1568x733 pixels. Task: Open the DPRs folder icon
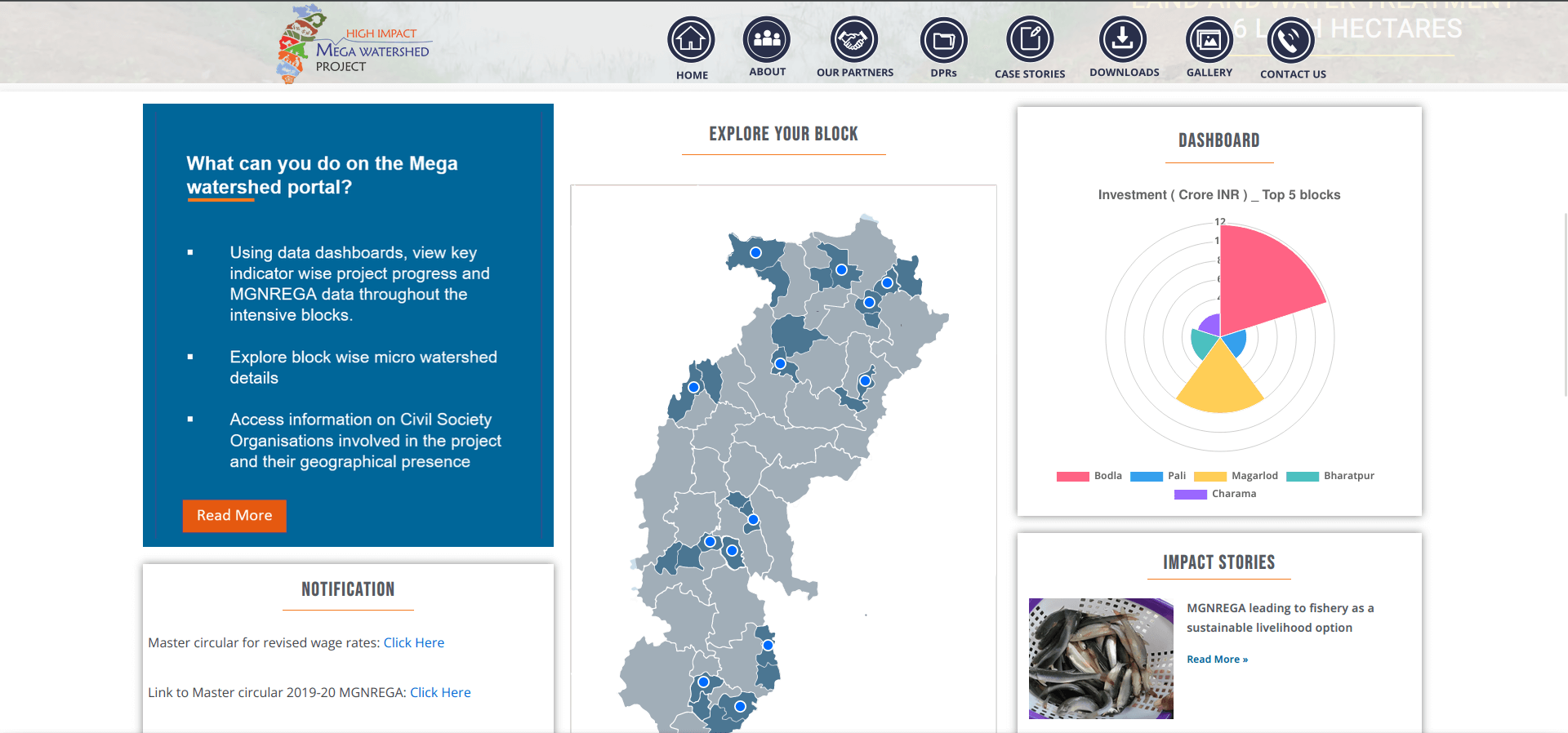(943, 40)
